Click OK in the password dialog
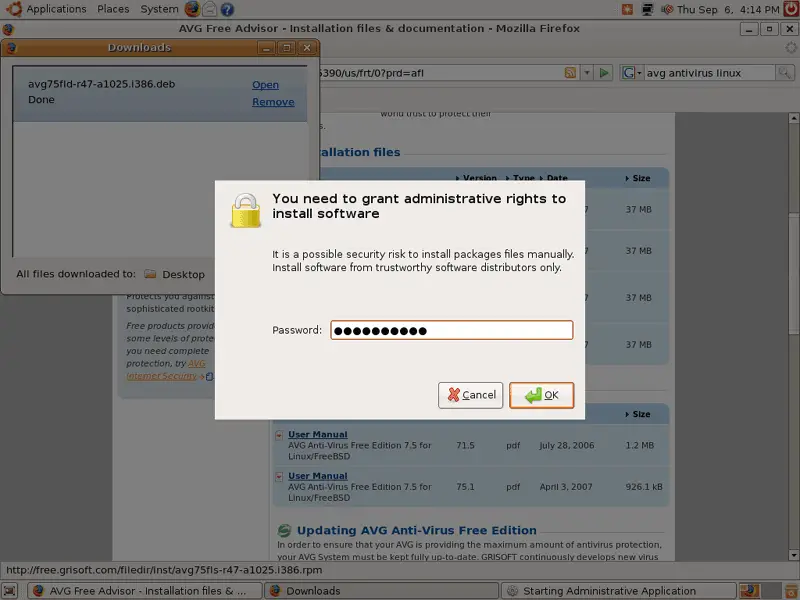 pos(541,395)
